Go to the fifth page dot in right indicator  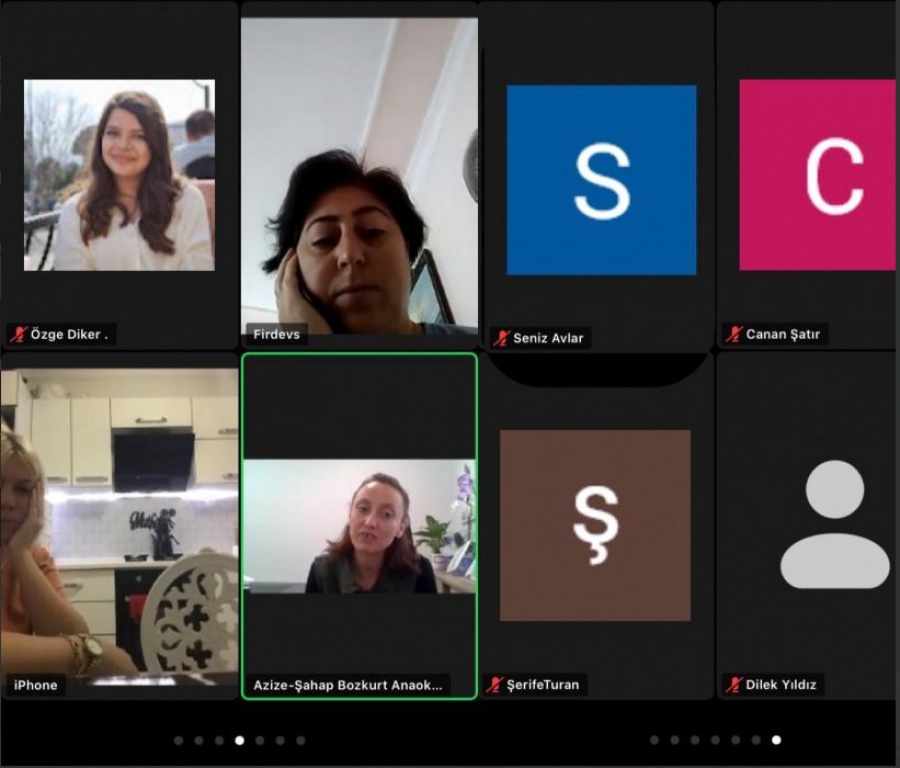click(x=736, y=740)
